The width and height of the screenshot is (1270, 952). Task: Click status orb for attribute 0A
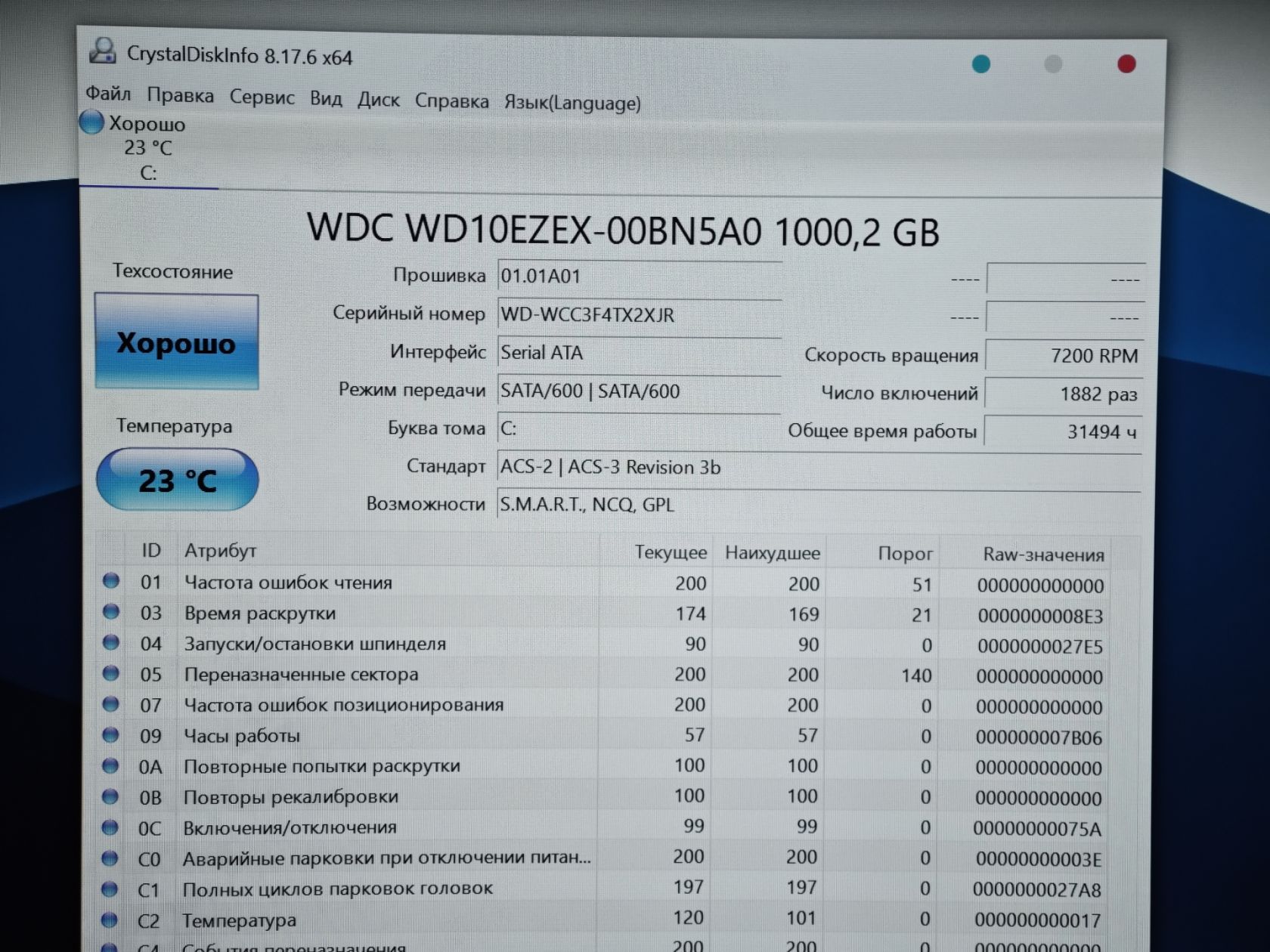pos(110,765)
